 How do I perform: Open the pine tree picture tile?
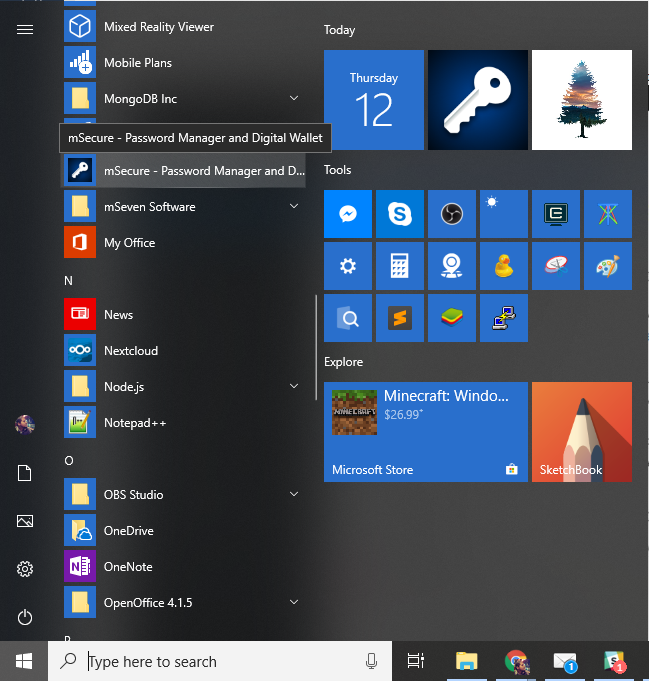pos(582,100)
